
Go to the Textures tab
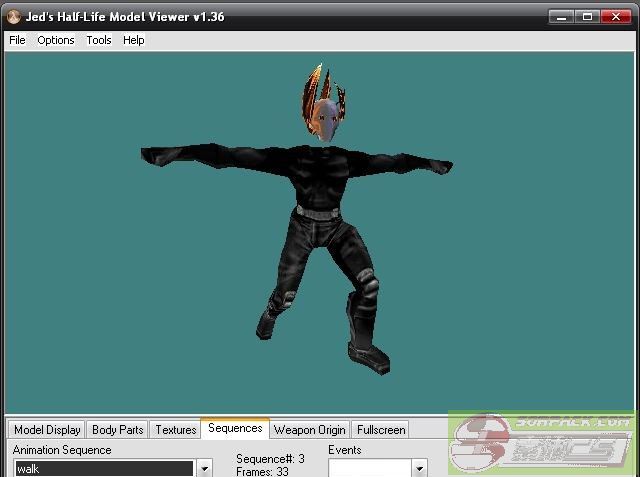[x=175, y=430]
